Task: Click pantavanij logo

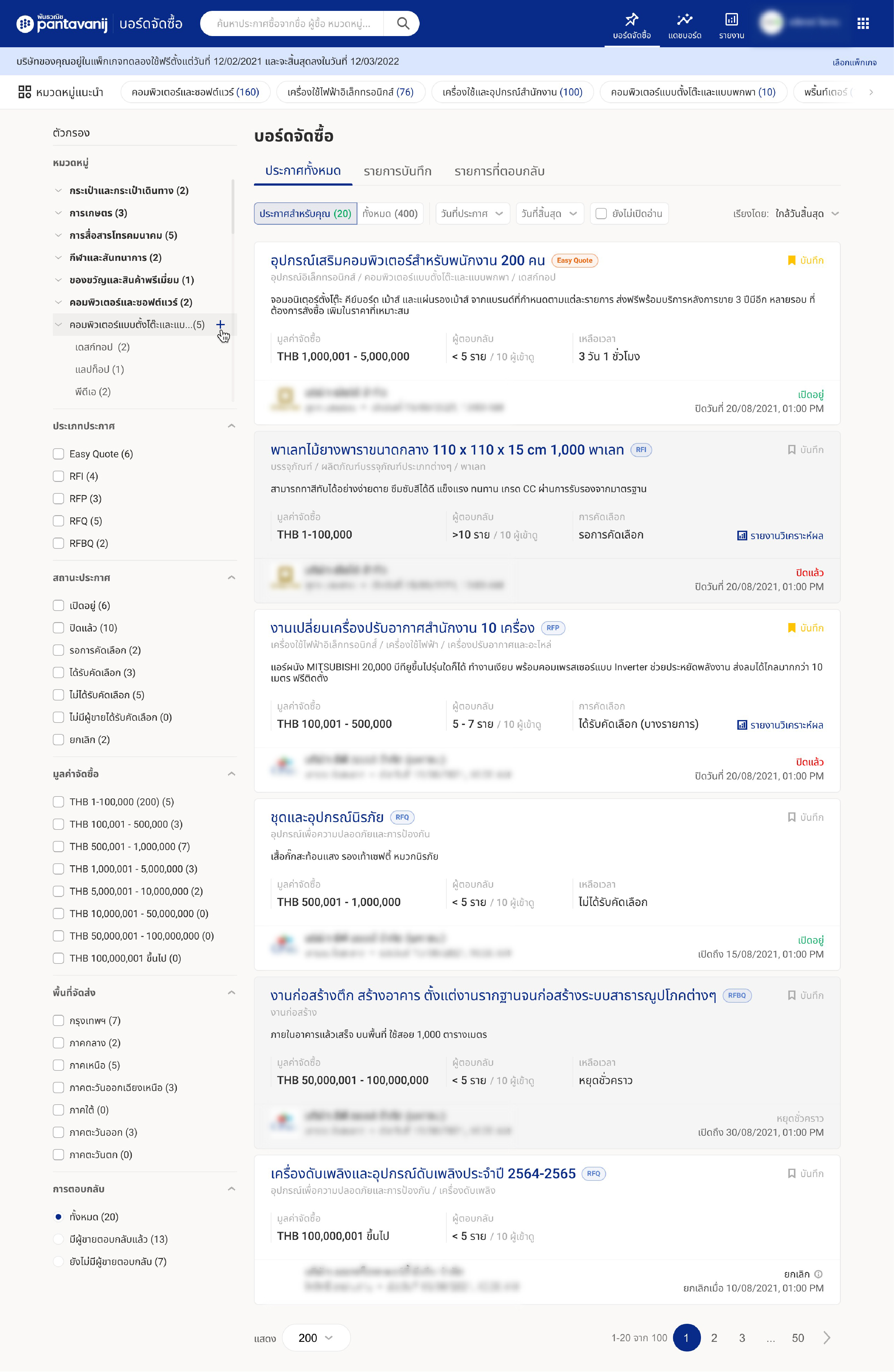Action: pos(62,23)
